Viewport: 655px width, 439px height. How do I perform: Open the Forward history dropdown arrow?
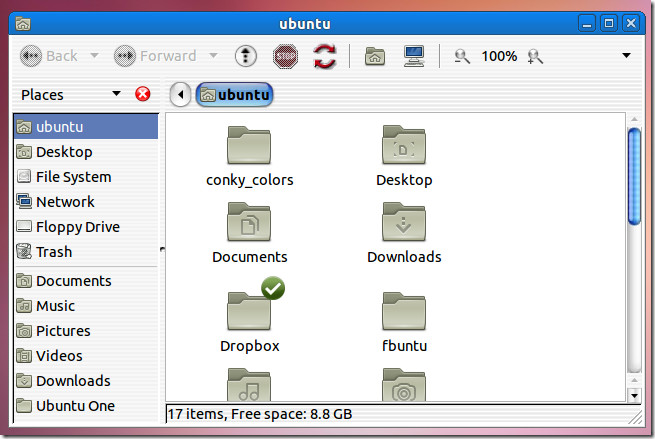[213, 56]
